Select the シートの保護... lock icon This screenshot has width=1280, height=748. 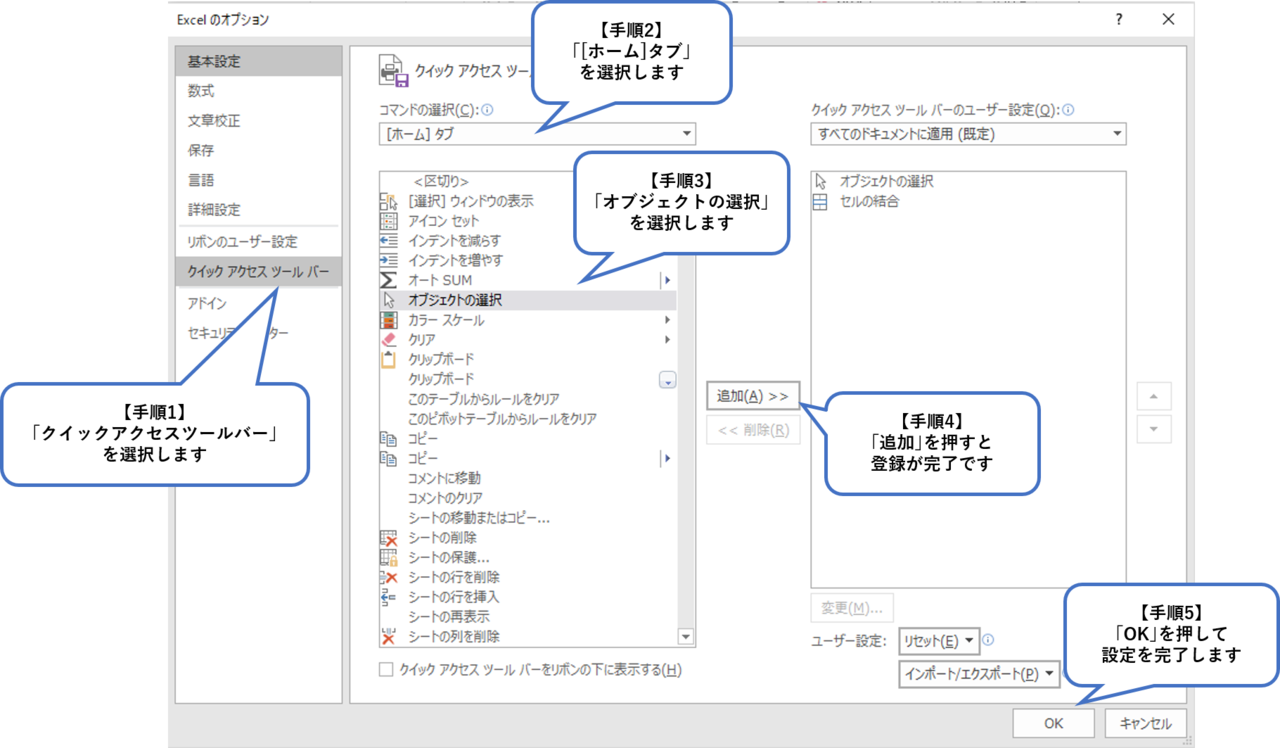(x=389, y=558)
